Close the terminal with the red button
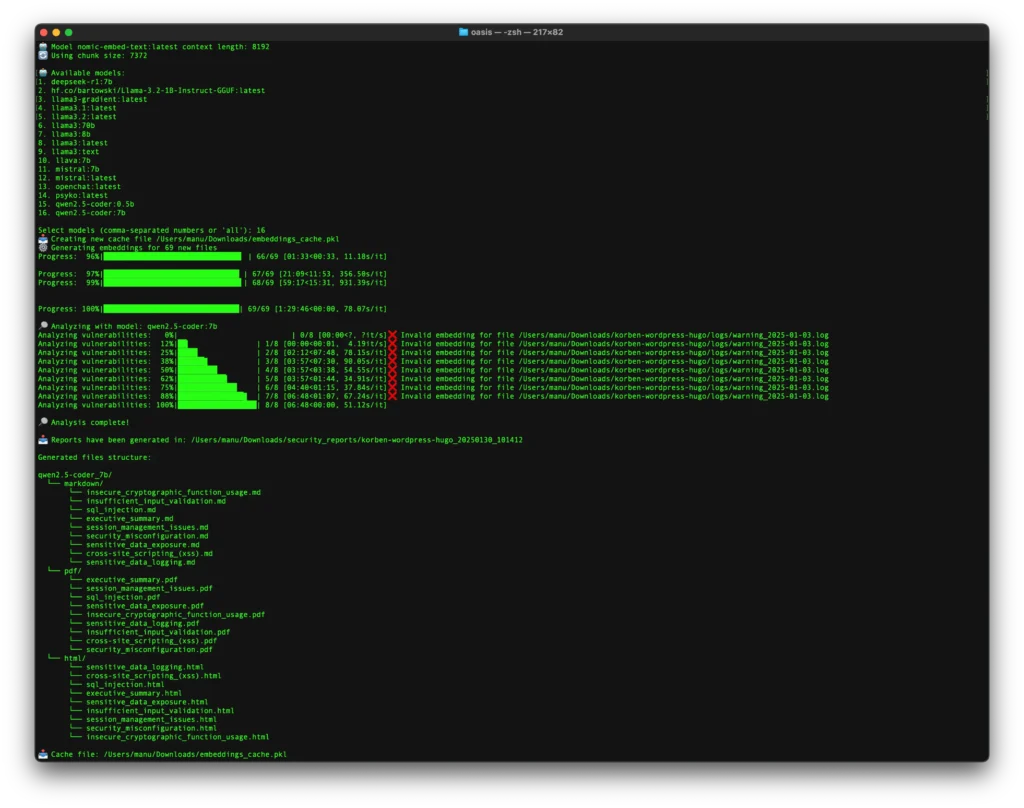This screenshot has width=1024, height=808. click(x=44, y=32)
